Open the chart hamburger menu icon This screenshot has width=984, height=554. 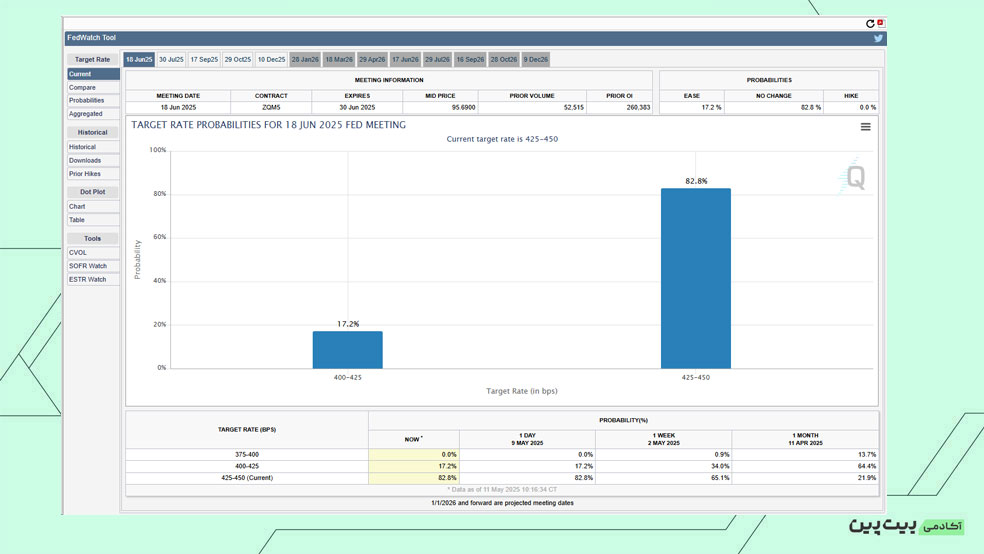[x=865, y=127]
